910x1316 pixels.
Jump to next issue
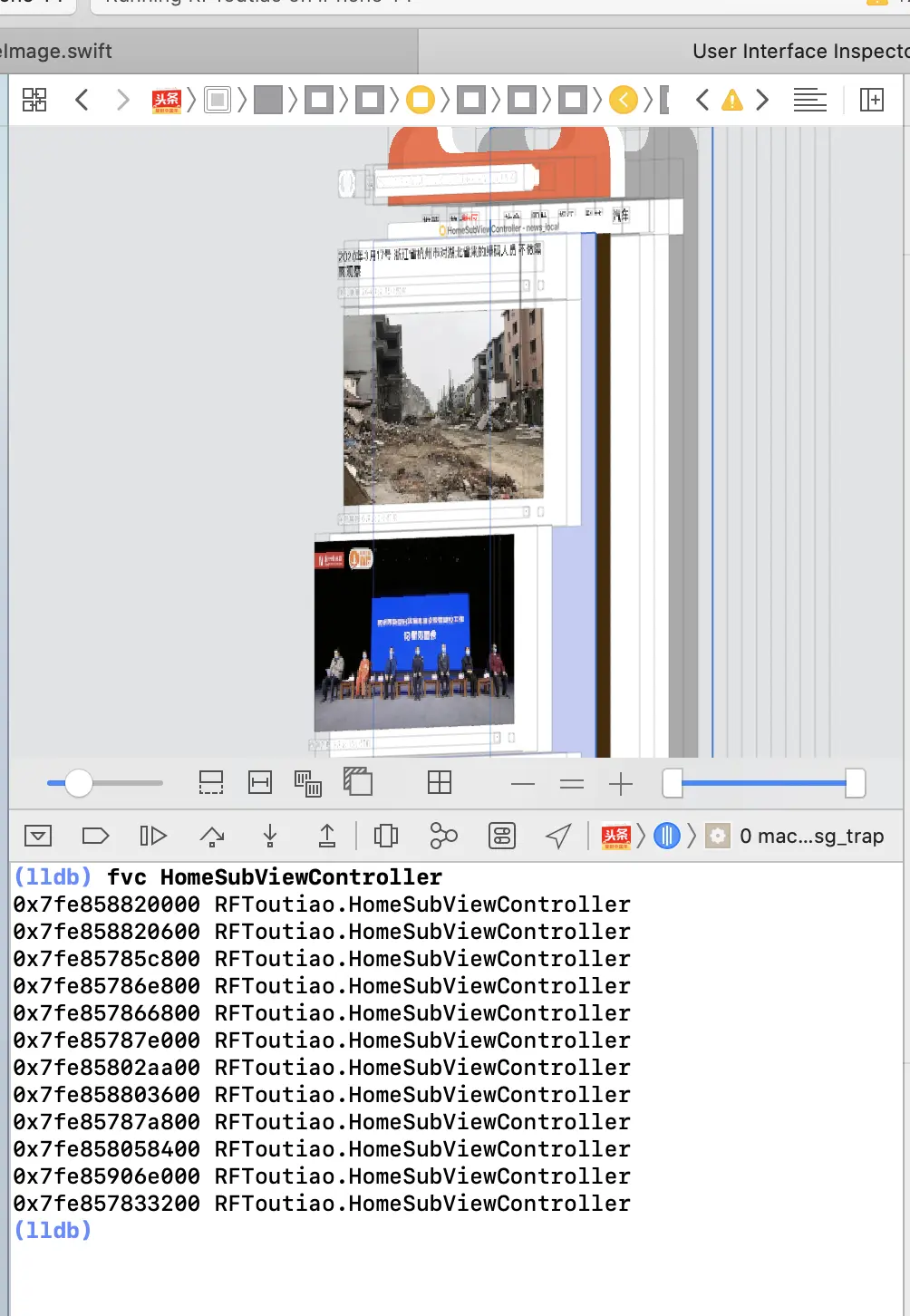pyautogui.click(x=762, y=100)
